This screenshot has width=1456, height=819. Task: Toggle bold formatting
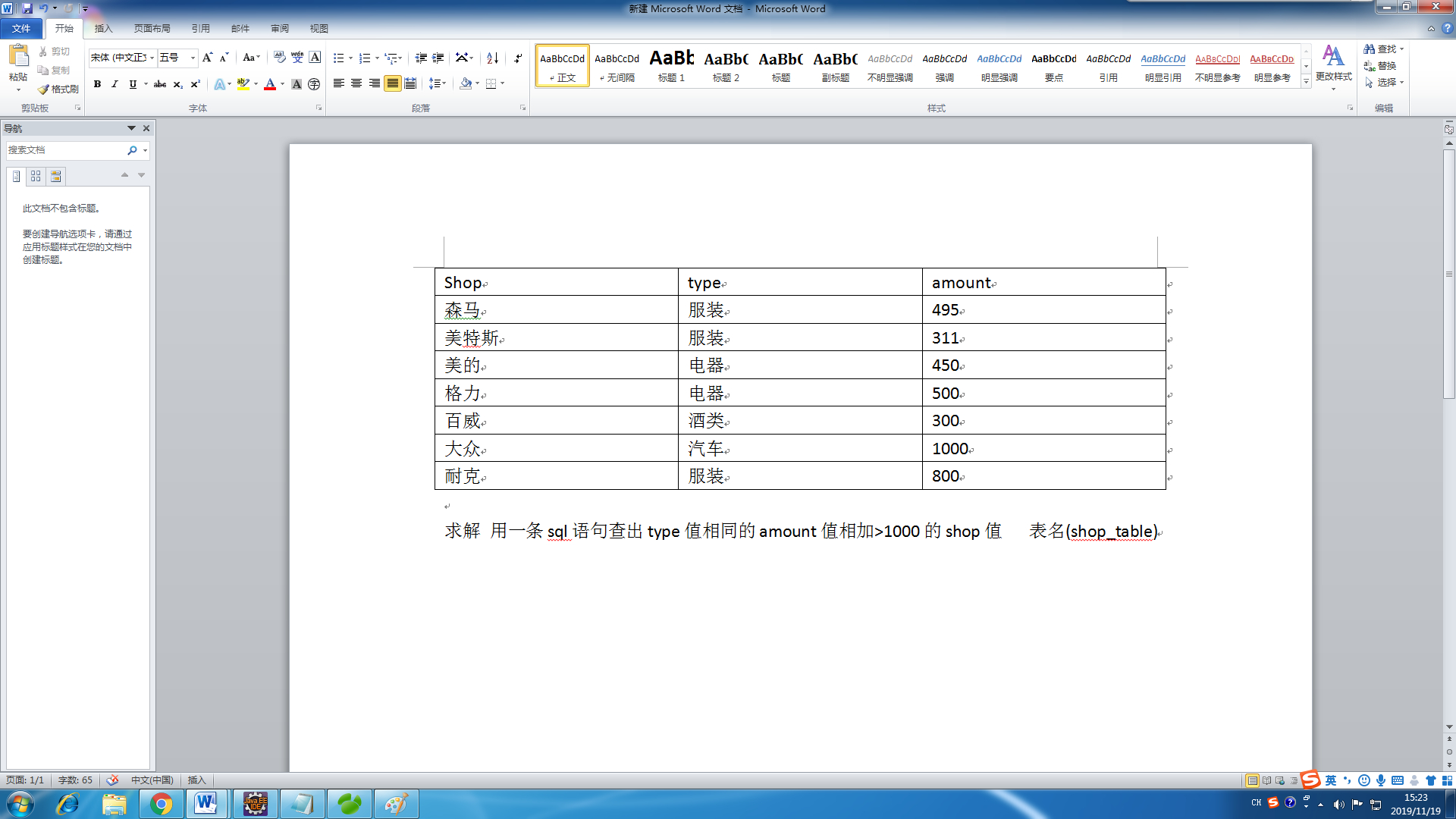click(97, 84)
